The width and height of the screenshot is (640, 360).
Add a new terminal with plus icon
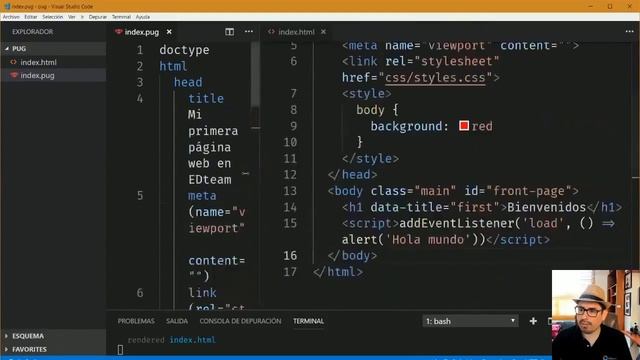[533, 321]
